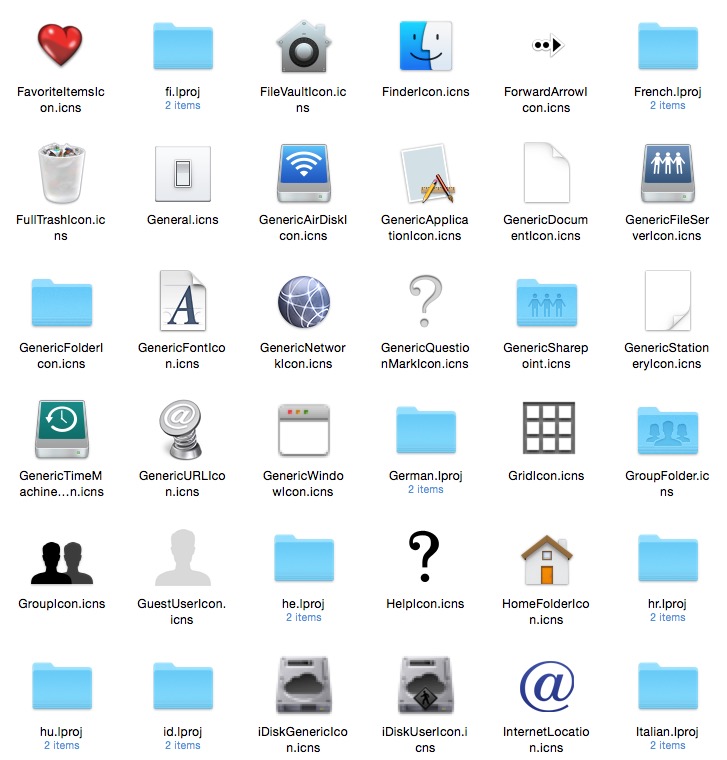Select the ForwardArrowIcon.icns arrow icon
This screenshot has width=727, height=760.
[547, 46]
